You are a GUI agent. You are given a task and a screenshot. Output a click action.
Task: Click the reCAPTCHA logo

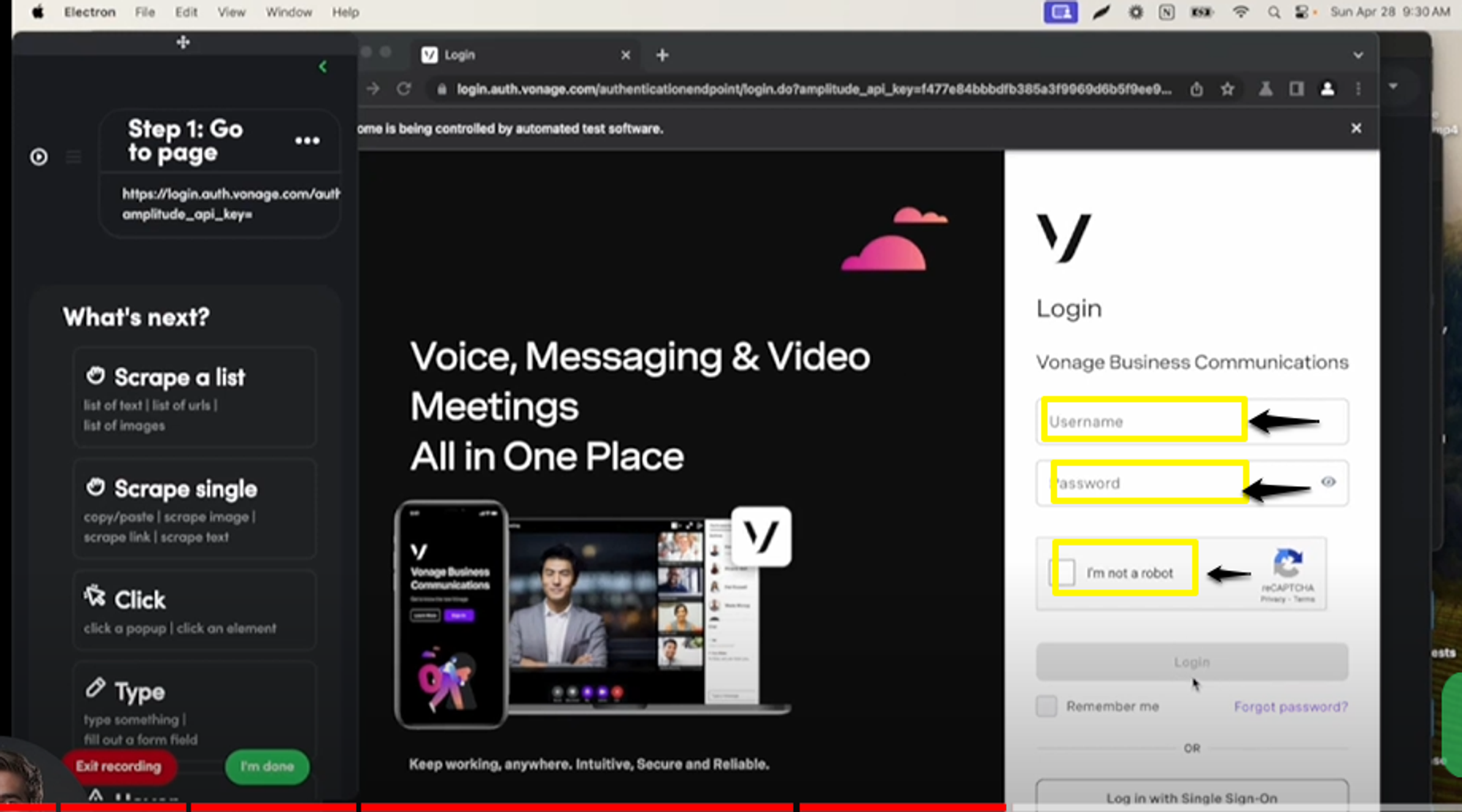(1288, 564)
